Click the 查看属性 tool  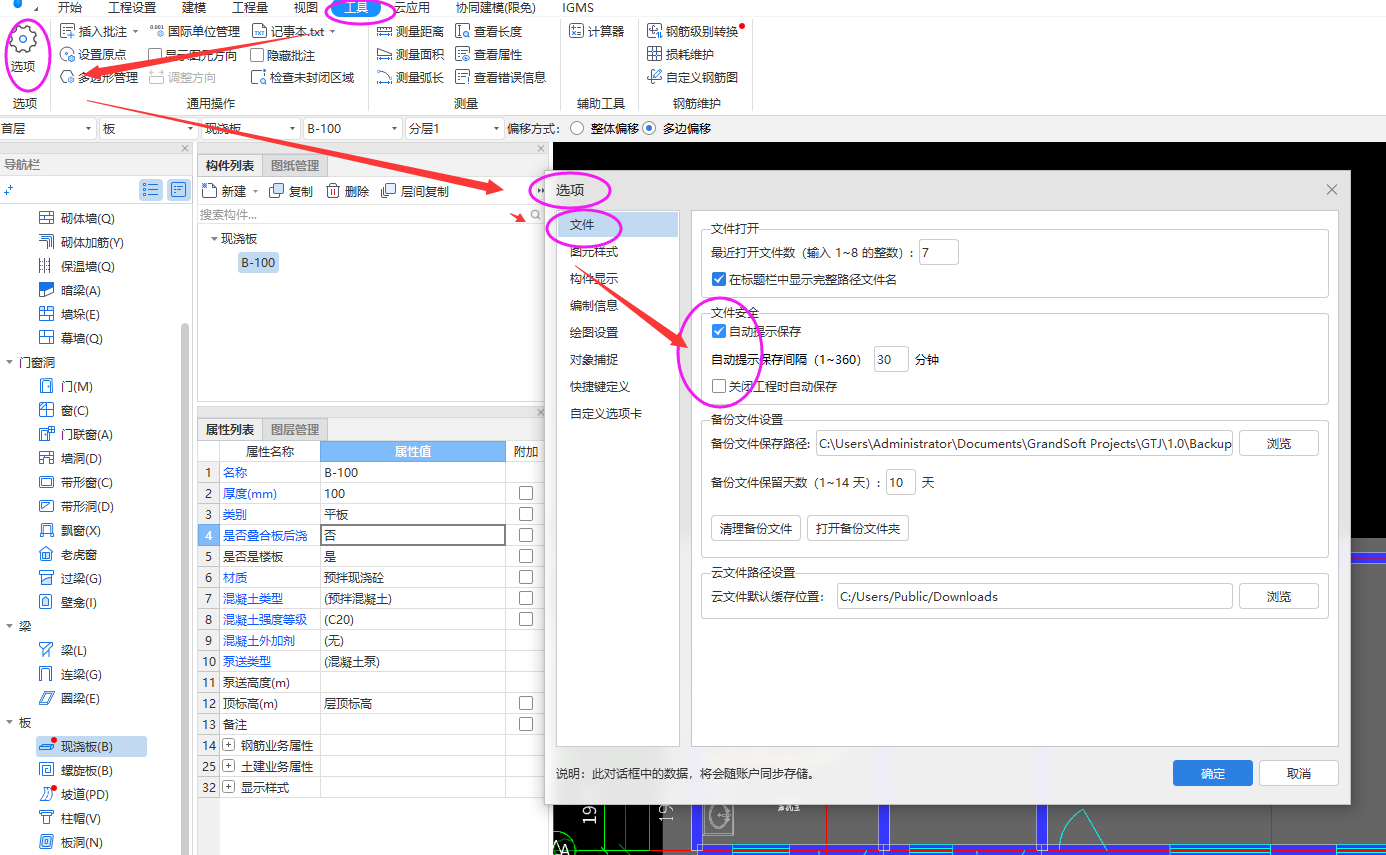point(488,55)
